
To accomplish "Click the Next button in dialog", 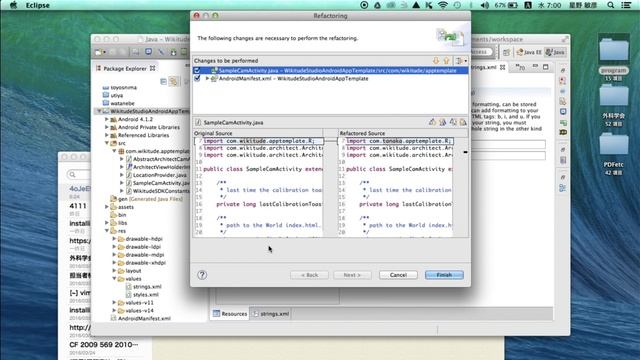I will pyautogui.click(x=352, y=275).
